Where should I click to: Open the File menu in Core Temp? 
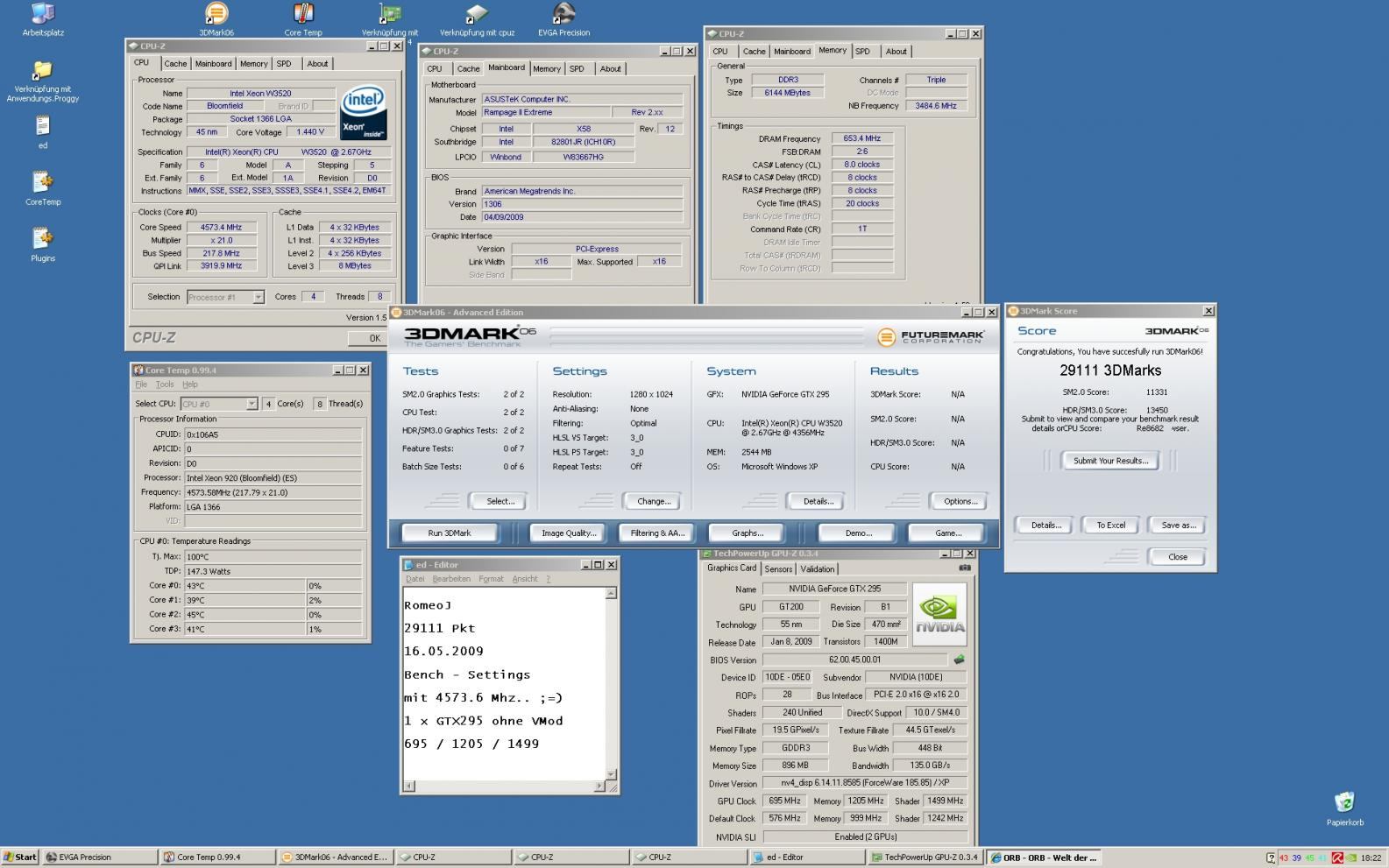[141, 385]
